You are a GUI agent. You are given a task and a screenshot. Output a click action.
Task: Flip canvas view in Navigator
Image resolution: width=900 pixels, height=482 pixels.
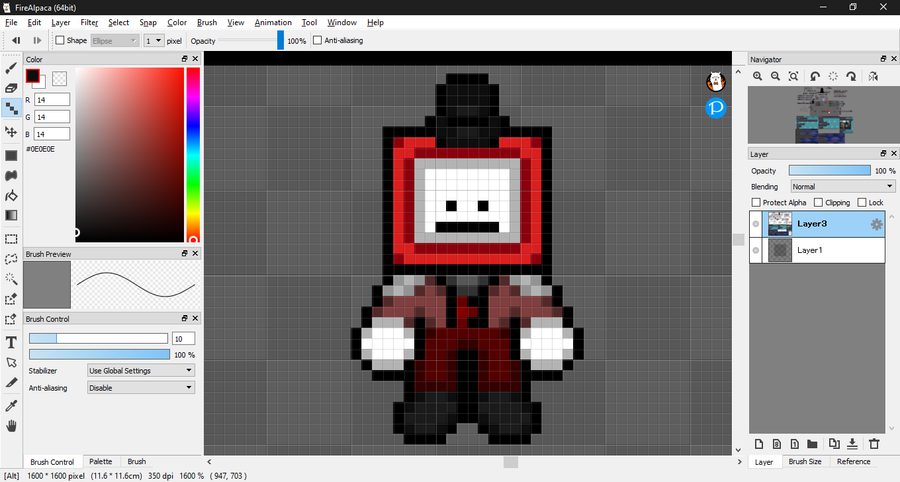[x=873, y=76]
